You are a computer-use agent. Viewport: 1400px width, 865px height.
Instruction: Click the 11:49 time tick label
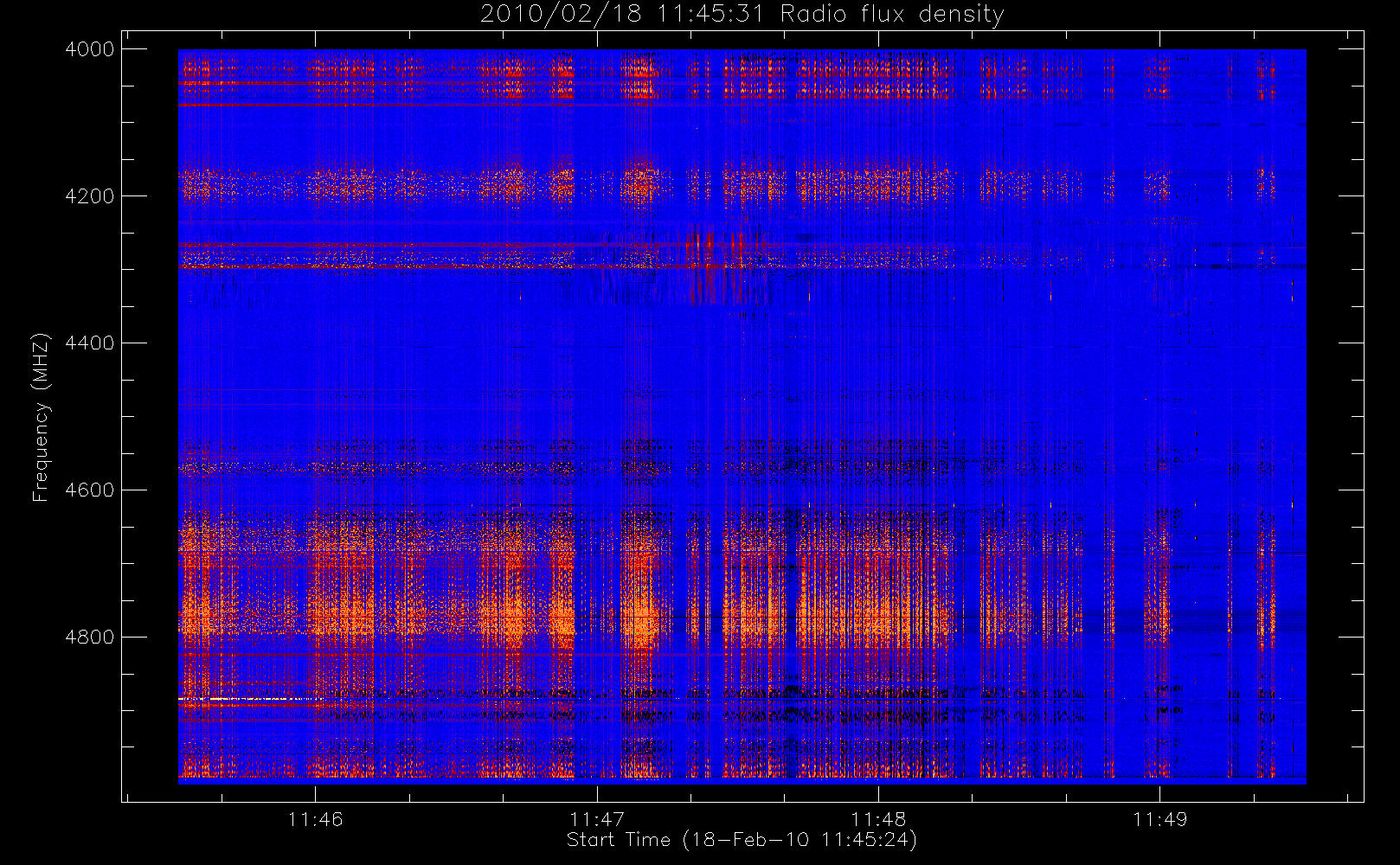click(x=1160, y=819)
